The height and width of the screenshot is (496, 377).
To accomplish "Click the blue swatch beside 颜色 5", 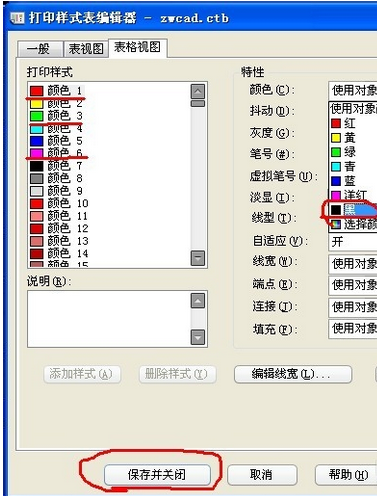I will pyautogui.click(x=37, y=141).
